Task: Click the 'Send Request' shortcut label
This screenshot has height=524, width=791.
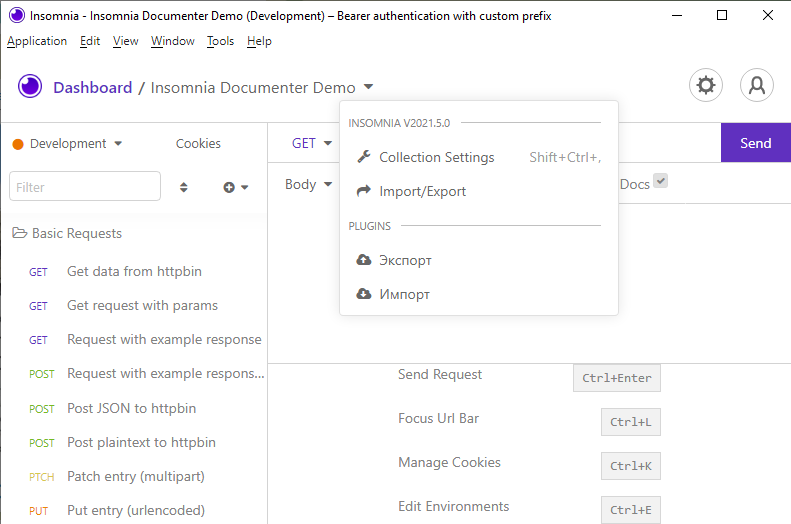Action: 439,374
